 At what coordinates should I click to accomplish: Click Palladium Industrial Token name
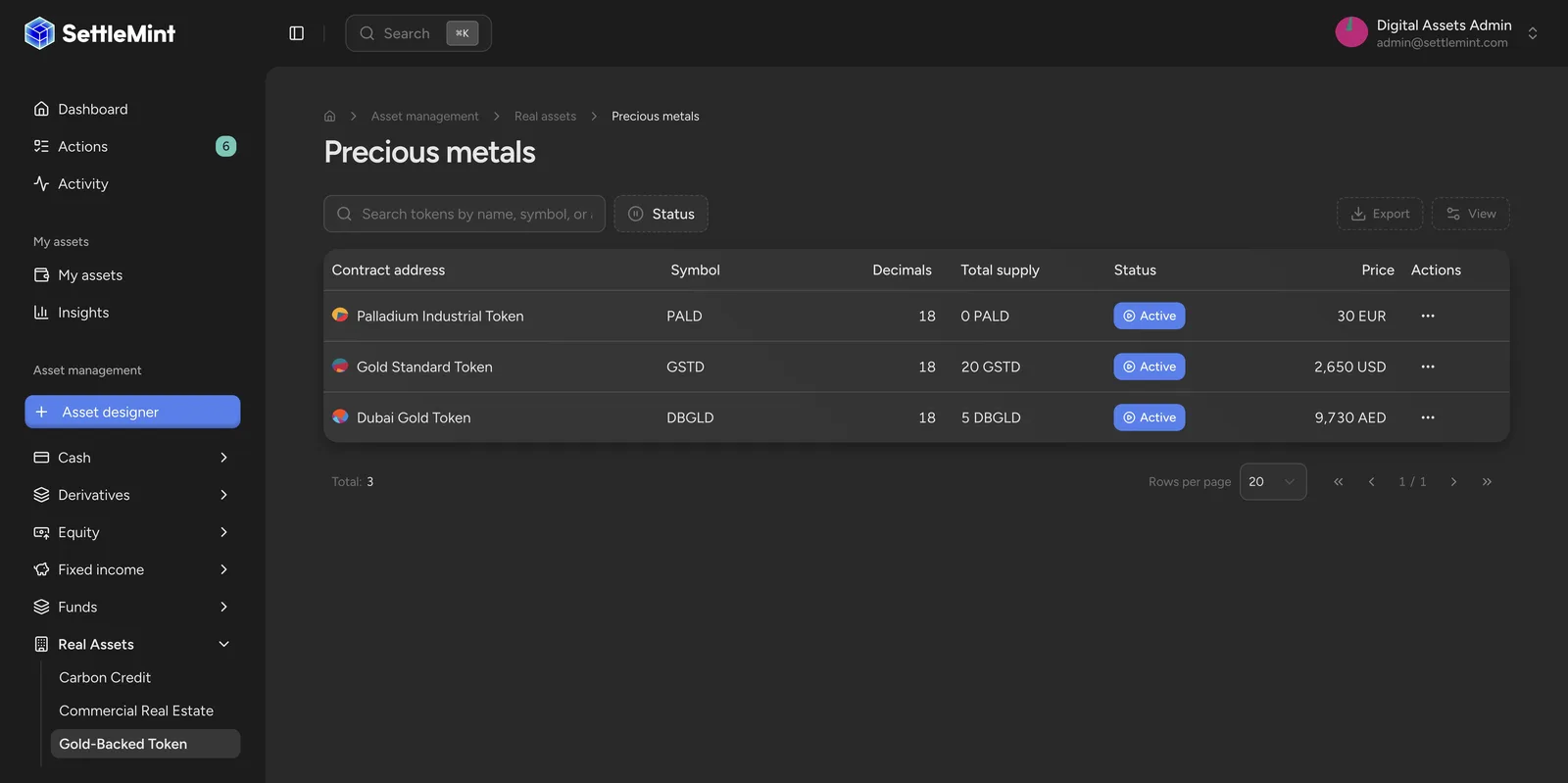click(x=440, y=317)
